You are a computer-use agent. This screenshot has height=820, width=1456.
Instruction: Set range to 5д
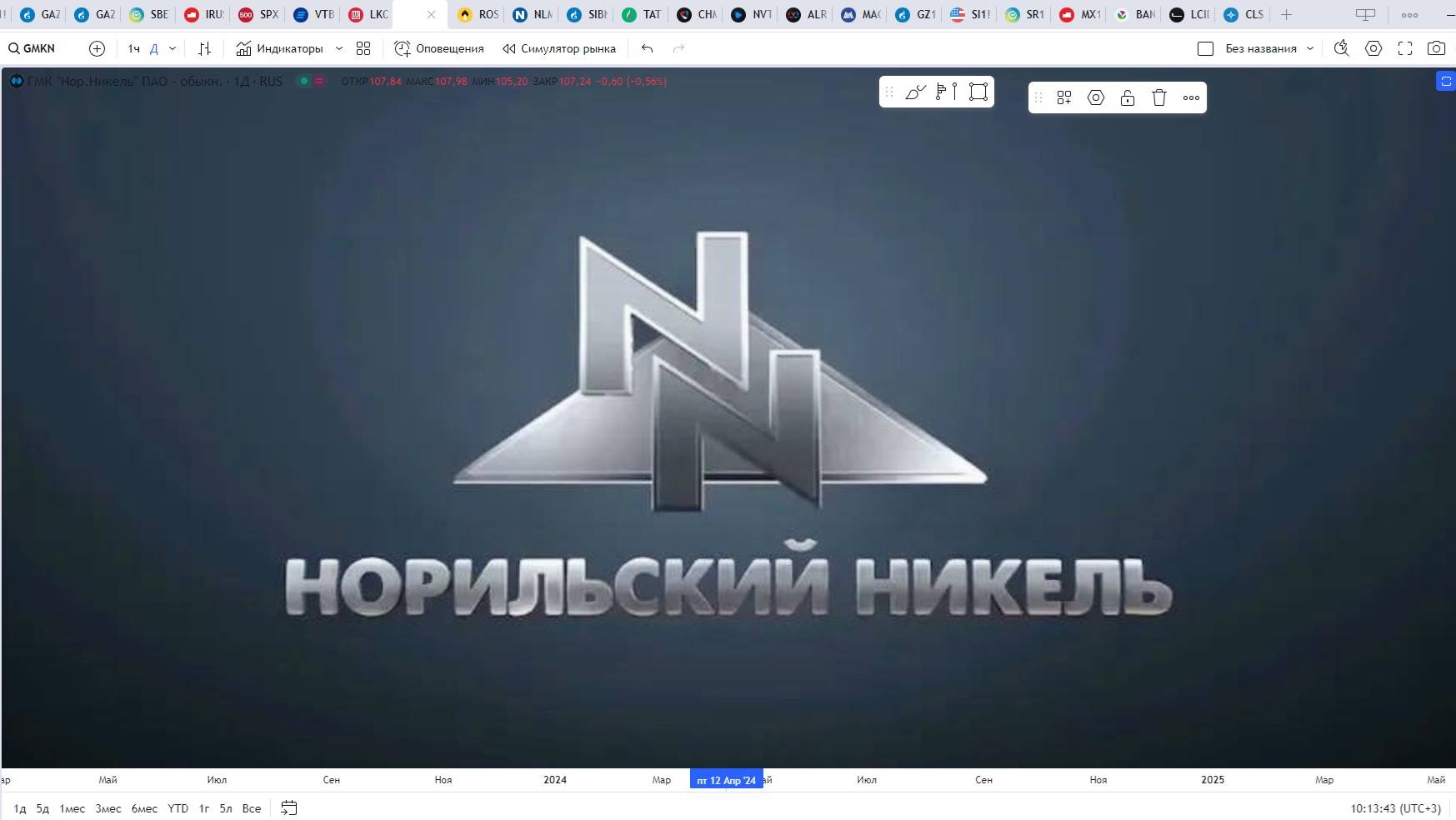pyautogui.click(x=43, y=808)
